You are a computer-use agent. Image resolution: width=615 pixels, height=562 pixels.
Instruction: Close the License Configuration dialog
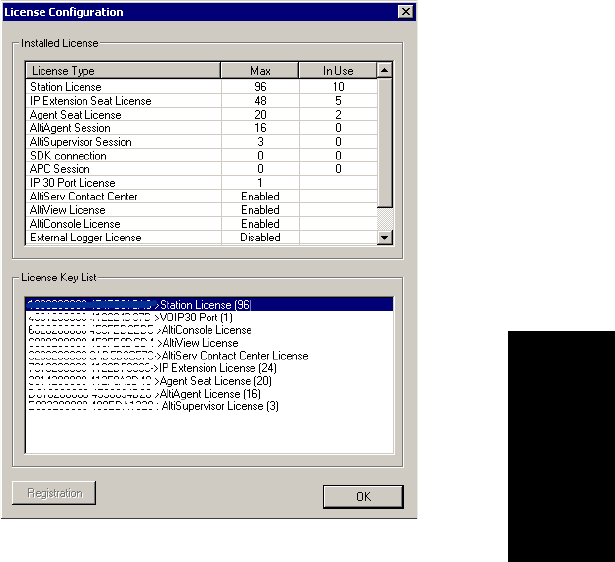click(x=406, y=12)
